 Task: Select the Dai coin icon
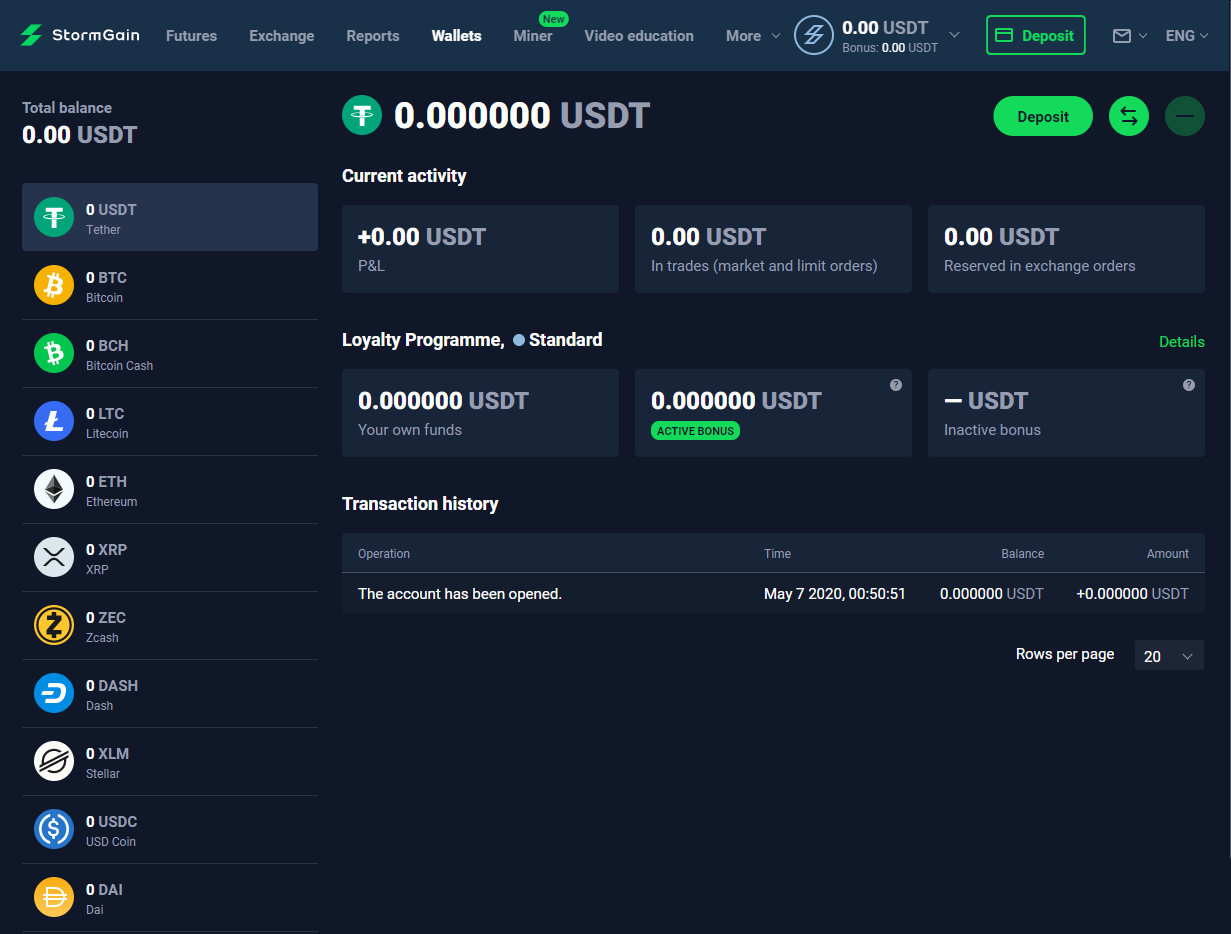tap(54, 897)
